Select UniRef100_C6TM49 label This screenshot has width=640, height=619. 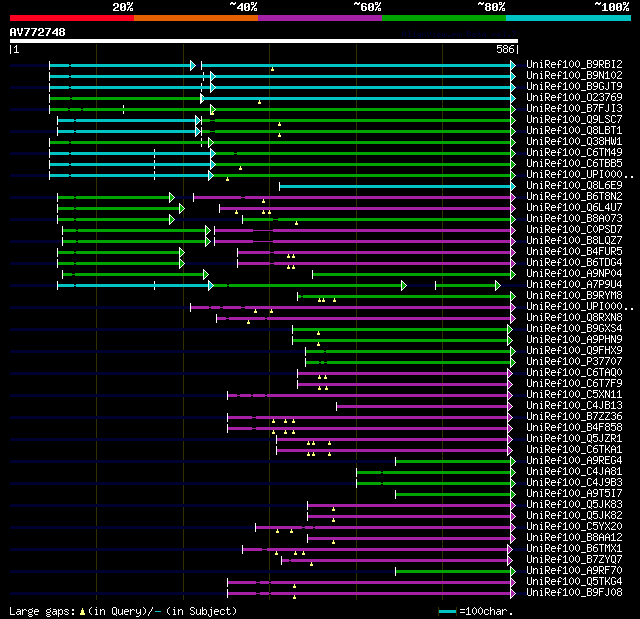[x=574, y=153]
